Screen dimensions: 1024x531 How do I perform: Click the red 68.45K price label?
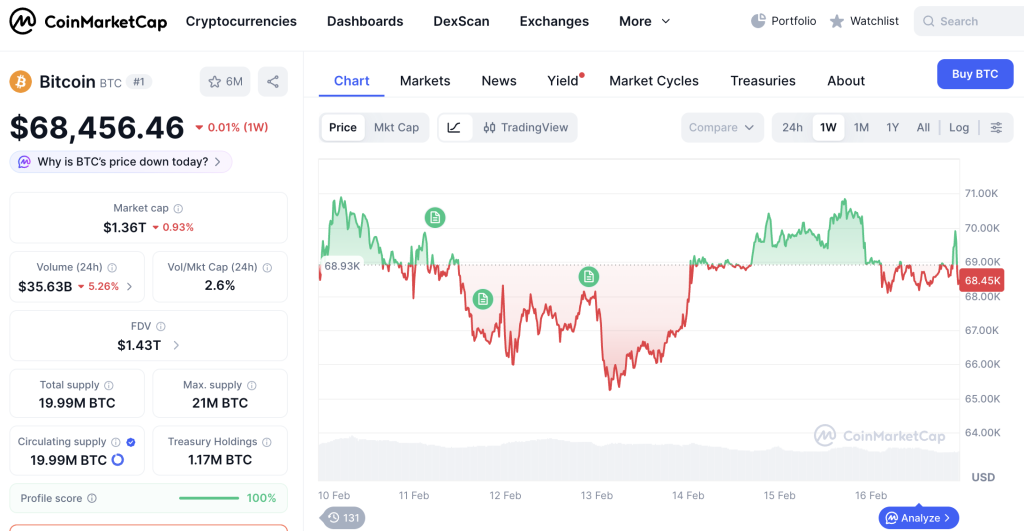982,281
